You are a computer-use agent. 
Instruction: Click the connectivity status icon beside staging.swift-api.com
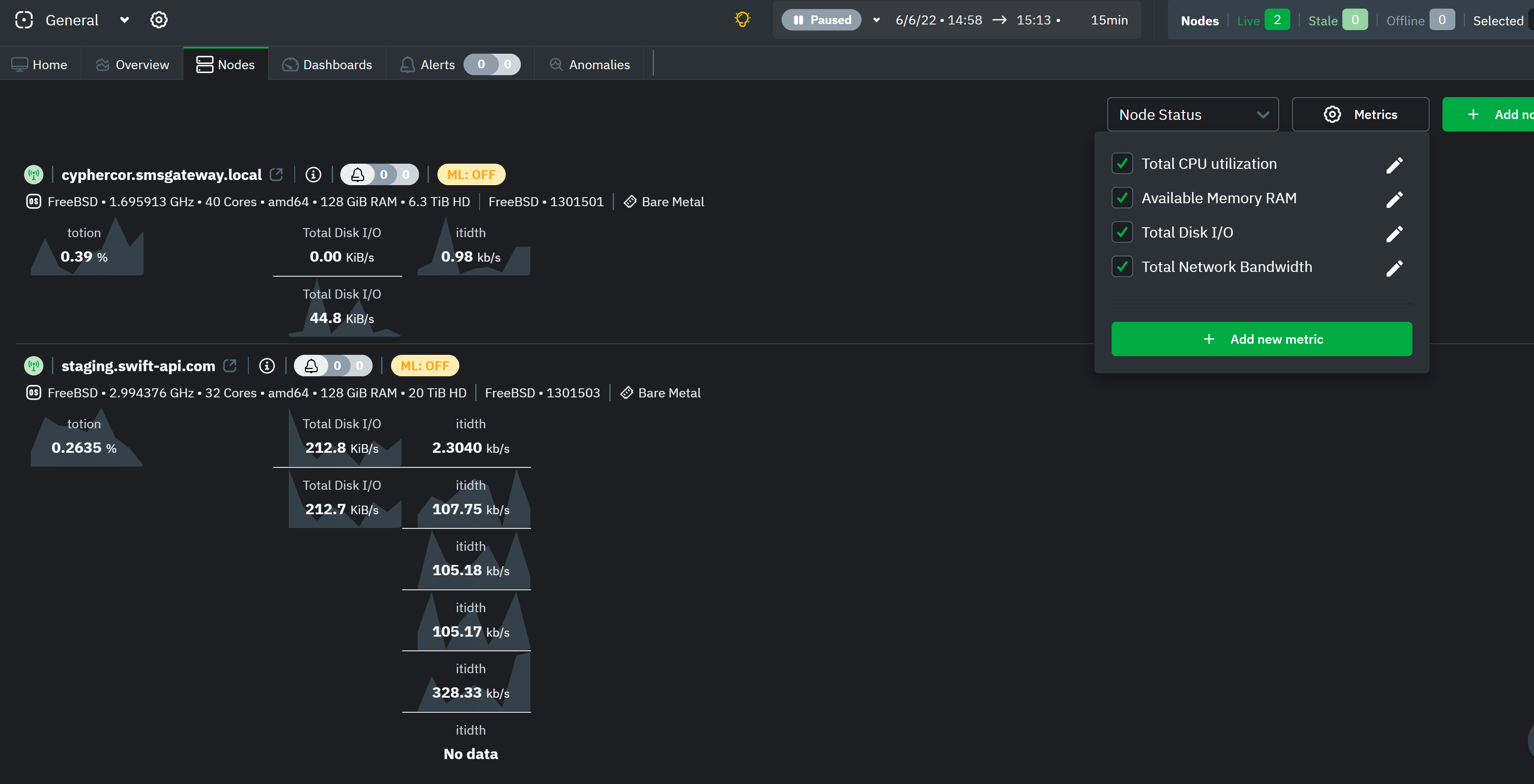(34, 366)
